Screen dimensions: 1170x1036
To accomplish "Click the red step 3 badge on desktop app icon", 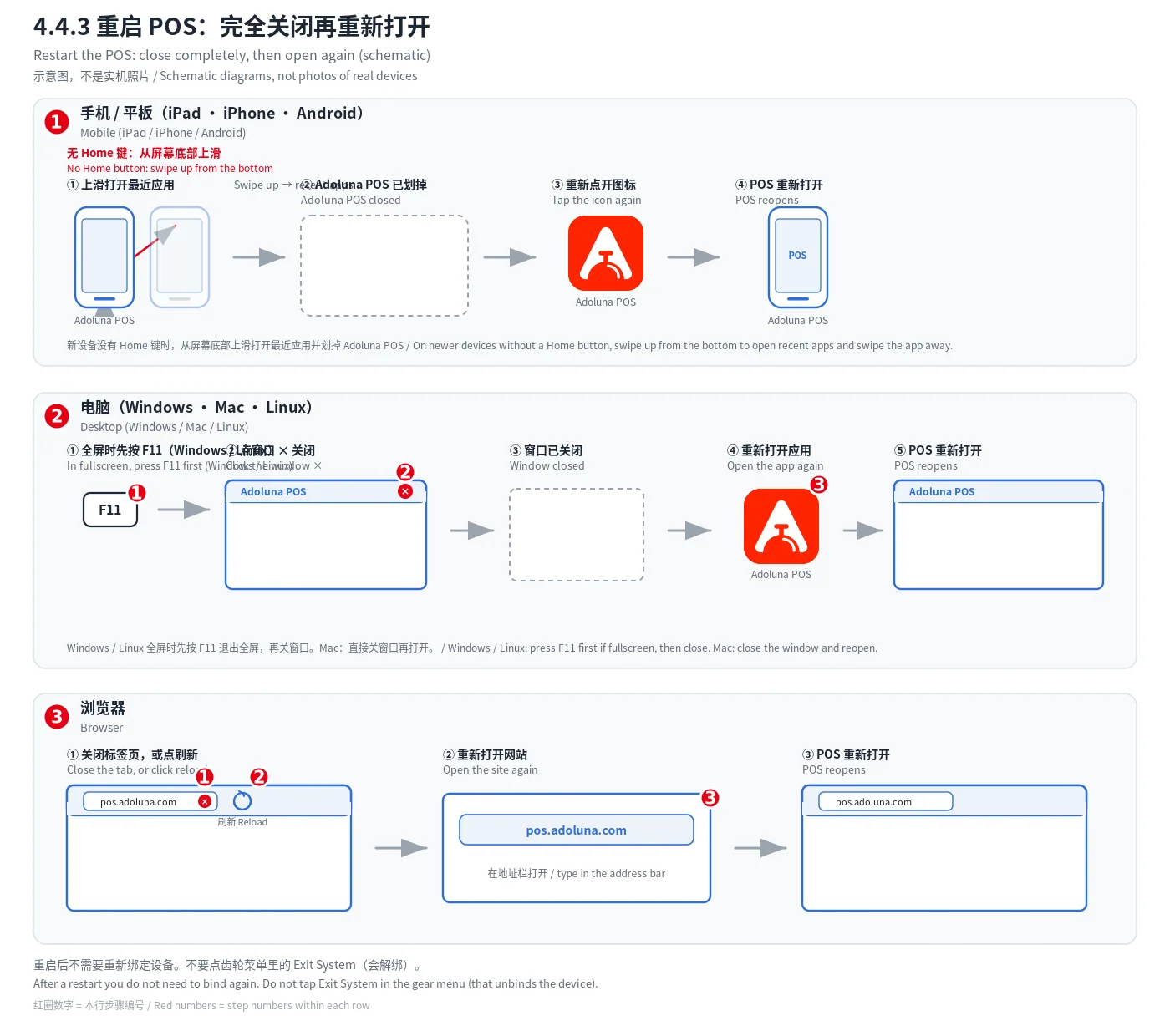I will pos(819,485).
